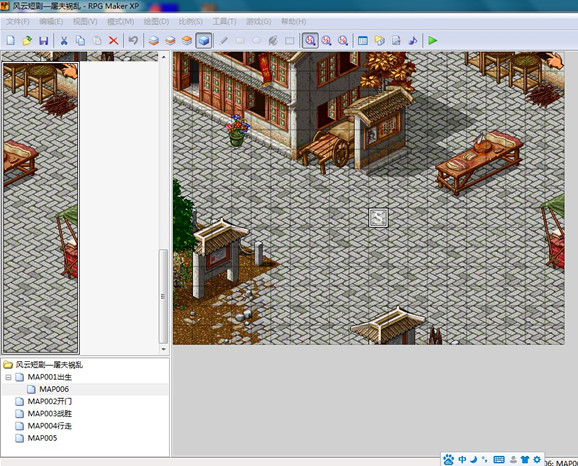Image resolution: width=578 pixels, height=466 pixels.
Task: Open the 视图(V) menu
Action: point(85,21)
